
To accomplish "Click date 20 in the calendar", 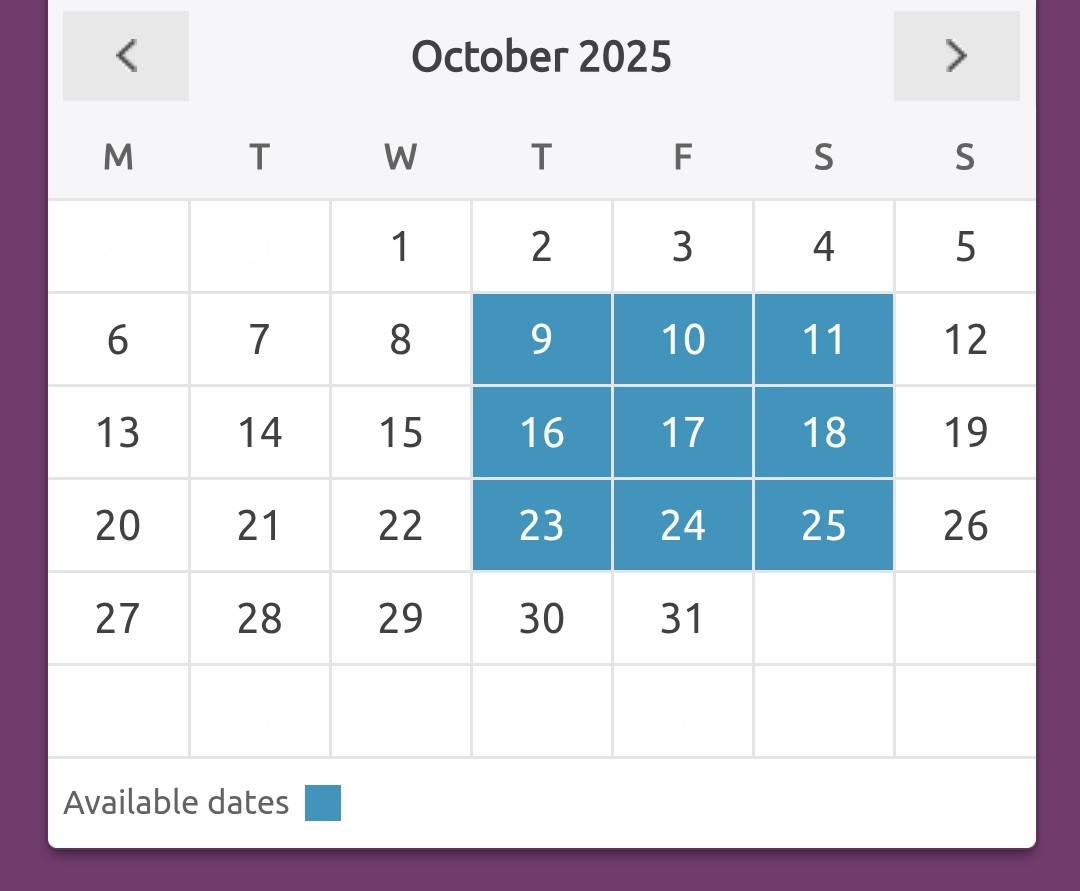I will (118, 525).
